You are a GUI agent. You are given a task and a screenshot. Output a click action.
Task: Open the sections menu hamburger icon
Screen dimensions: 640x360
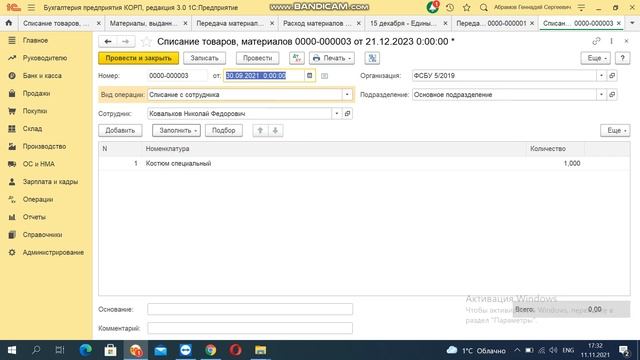coord(31,7)
